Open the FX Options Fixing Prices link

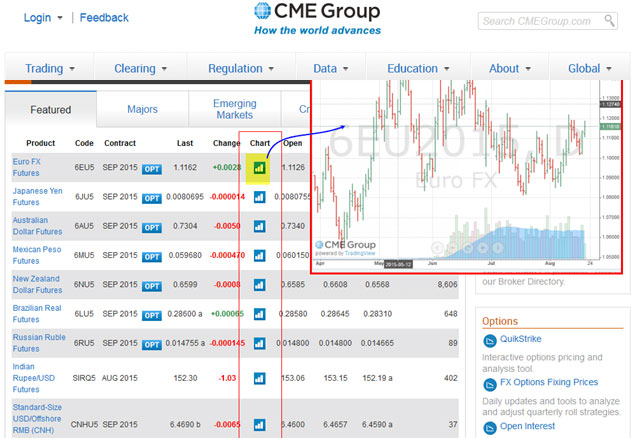[x=549, y=382]
